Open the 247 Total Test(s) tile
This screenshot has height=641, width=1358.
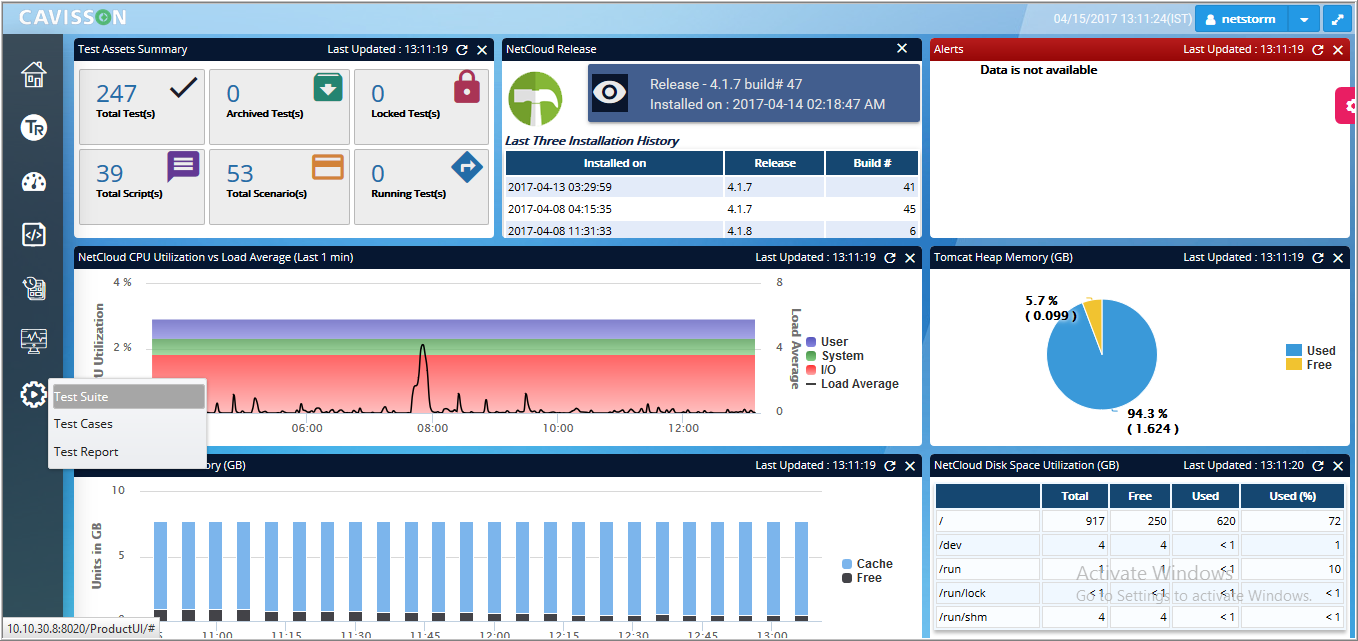coord(140,106)
